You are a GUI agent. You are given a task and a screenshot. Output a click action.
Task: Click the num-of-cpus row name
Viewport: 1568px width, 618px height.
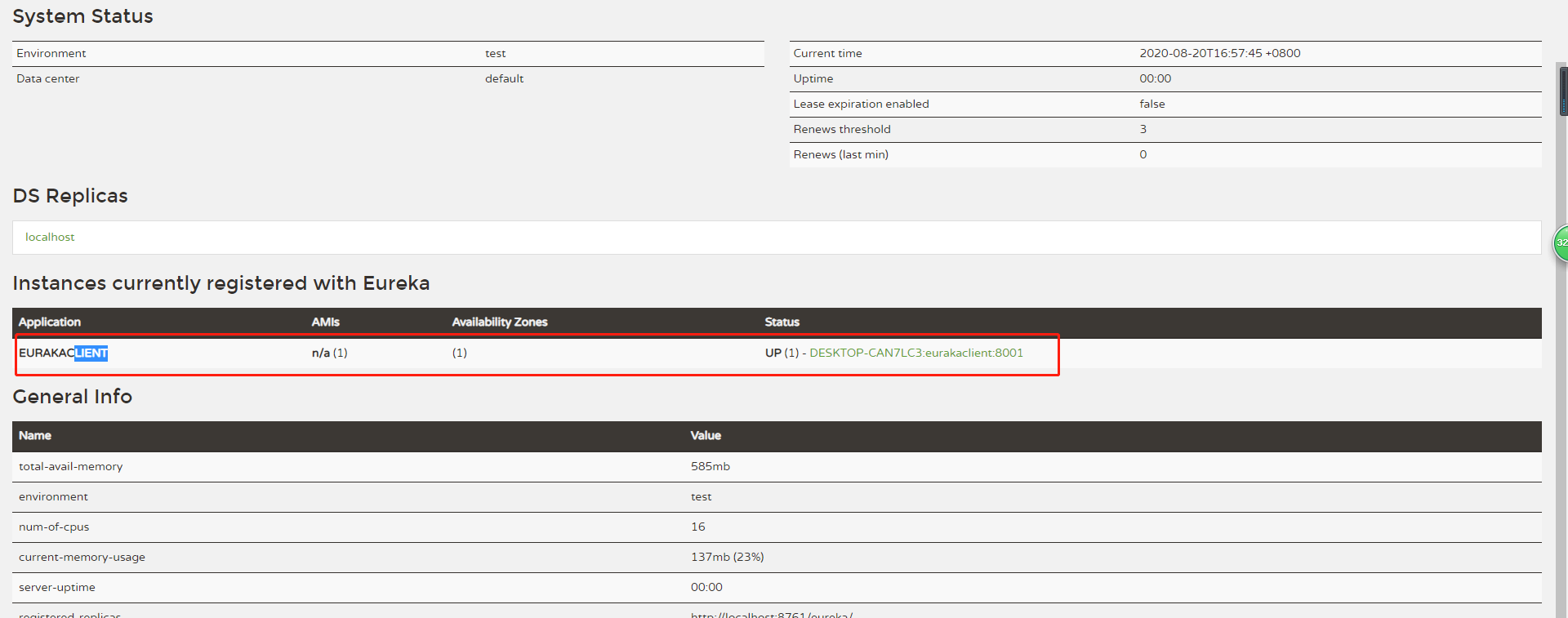(x=54, y=527)
